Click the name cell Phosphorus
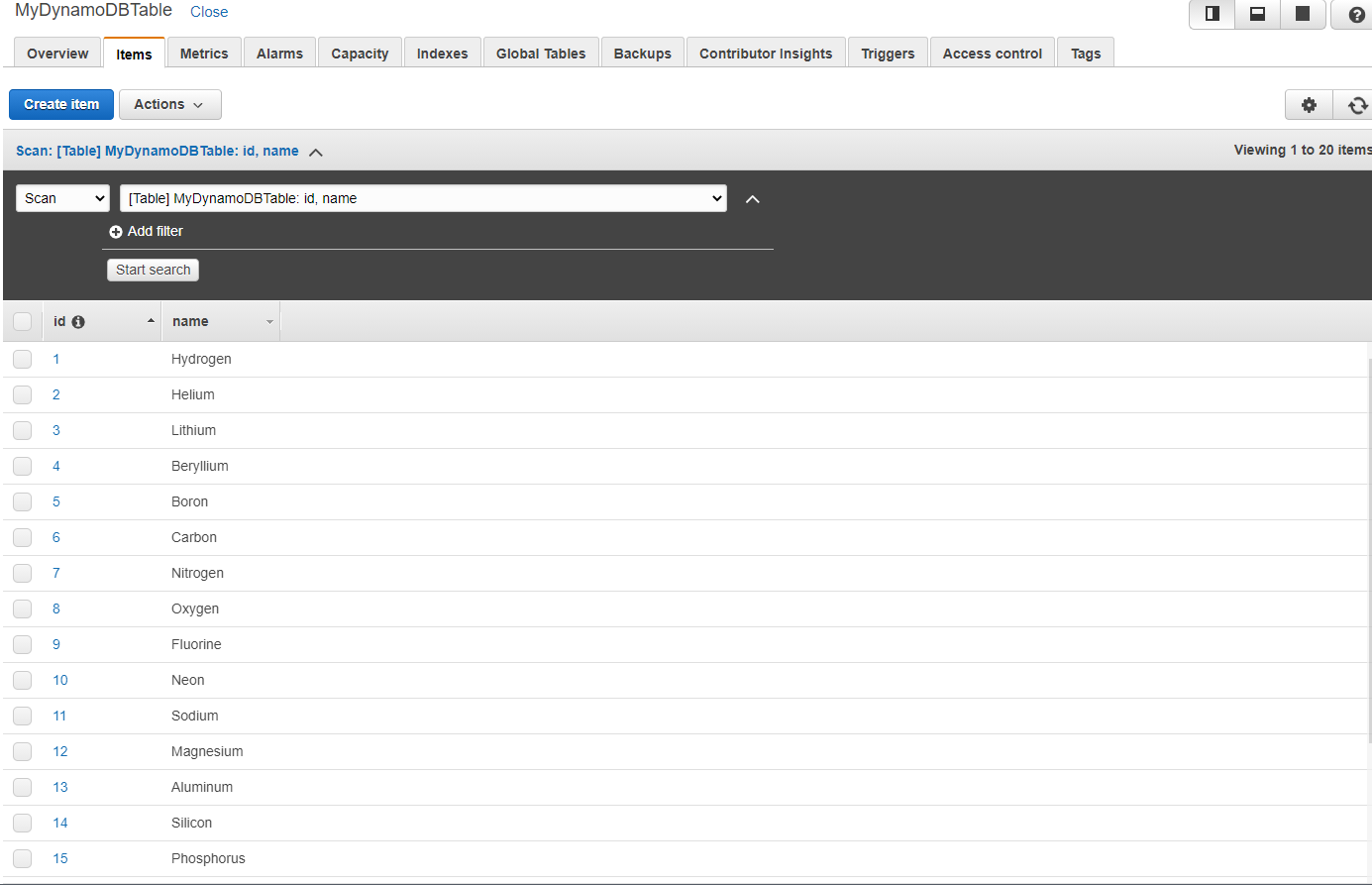The height and width of the screenshot is (885, 1372). (208, 858)
